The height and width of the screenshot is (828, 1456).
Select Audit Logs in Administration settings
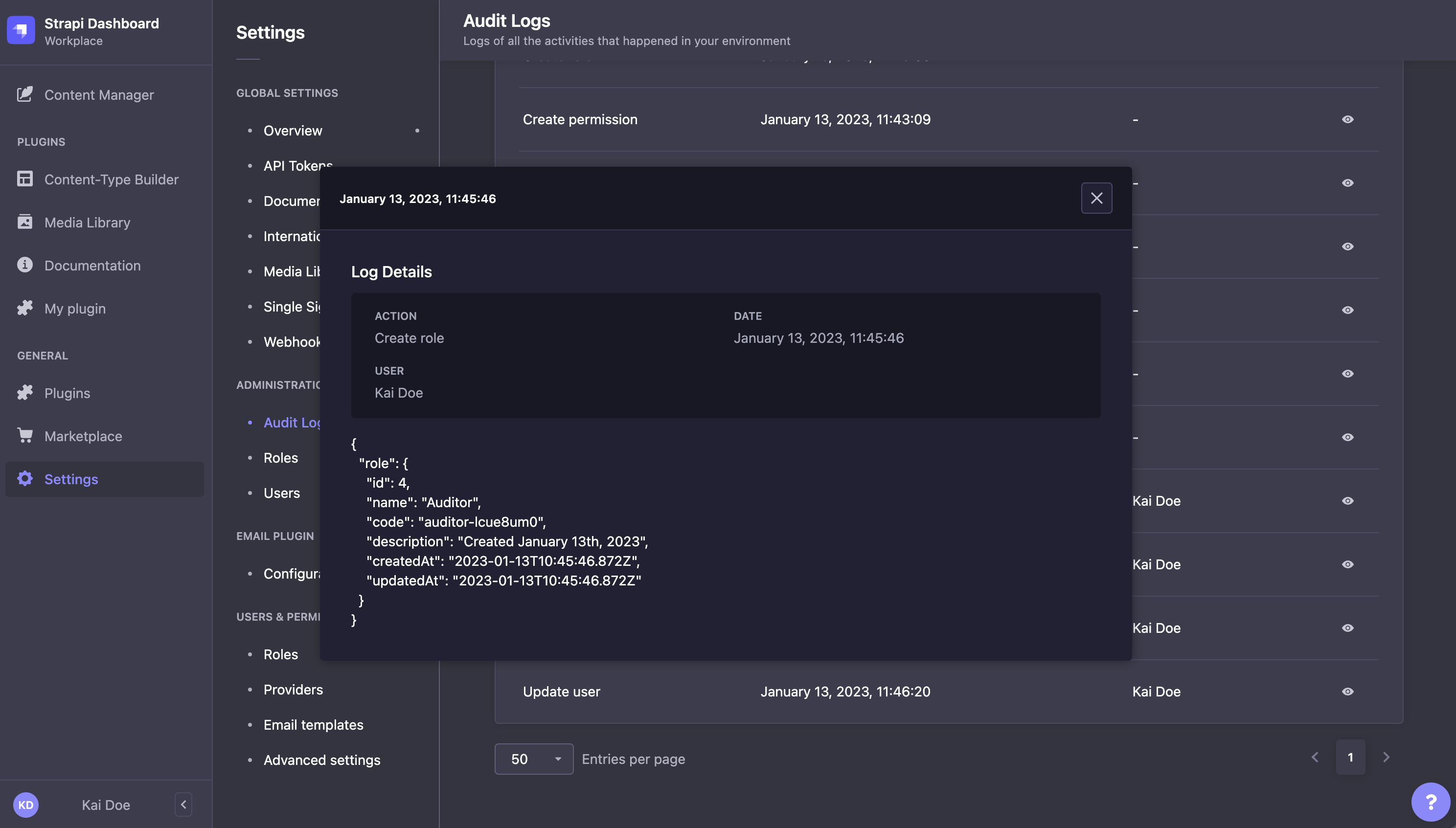click(x=293, y=422)
